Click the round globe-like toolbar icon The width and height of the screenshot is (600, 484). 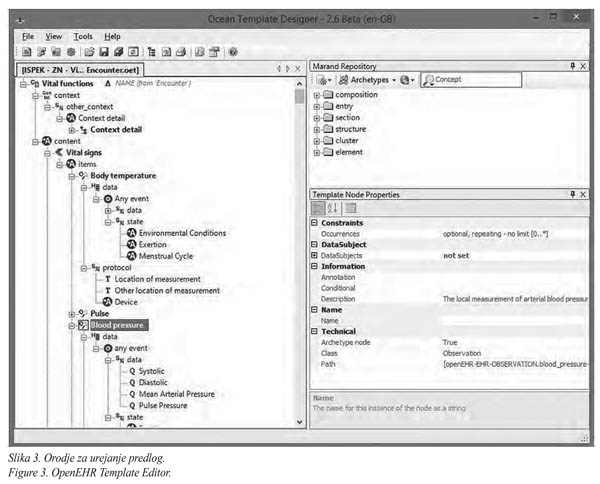[x=71, y=52]
